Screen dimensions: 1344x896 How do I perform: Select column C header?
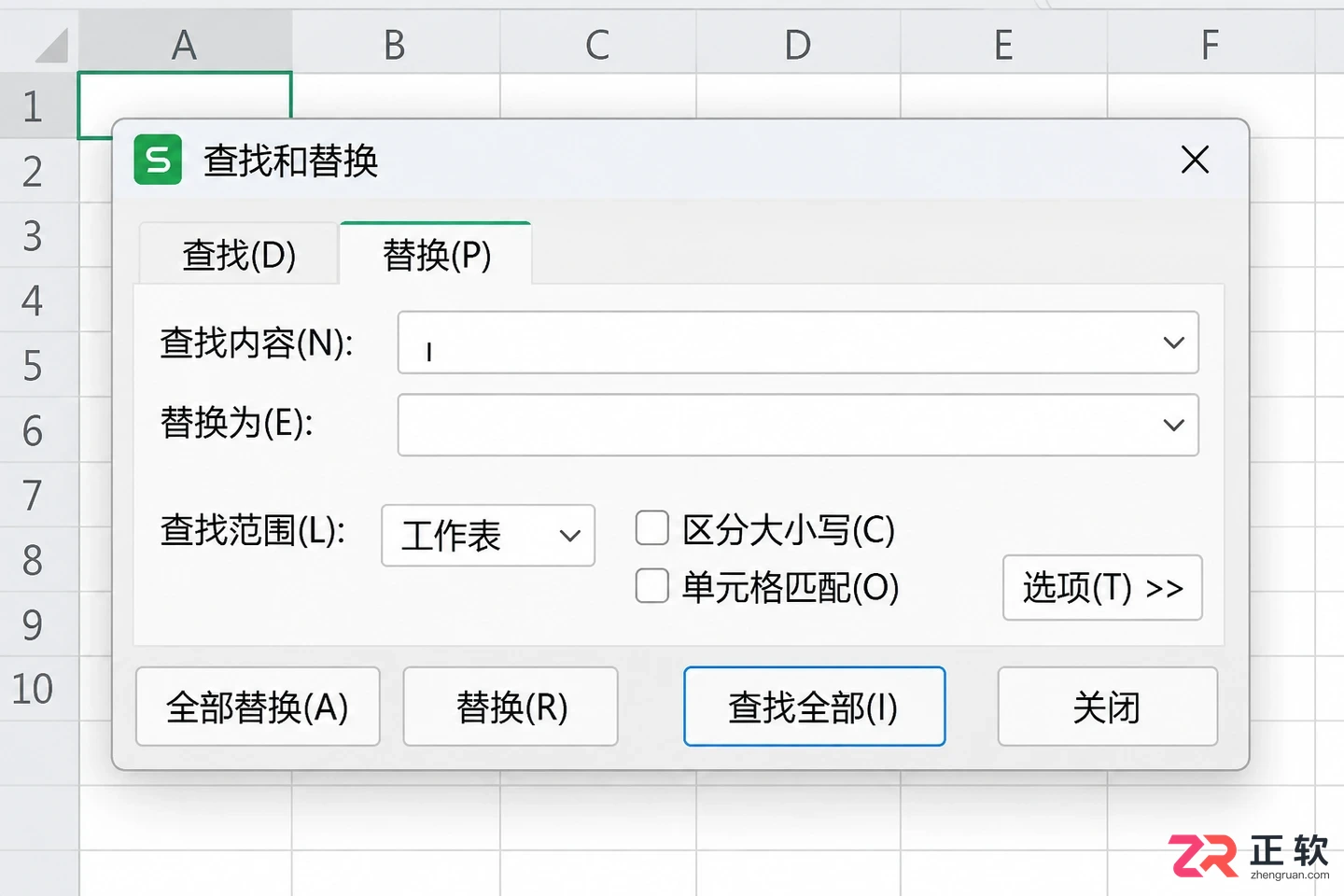pos(598,44)
